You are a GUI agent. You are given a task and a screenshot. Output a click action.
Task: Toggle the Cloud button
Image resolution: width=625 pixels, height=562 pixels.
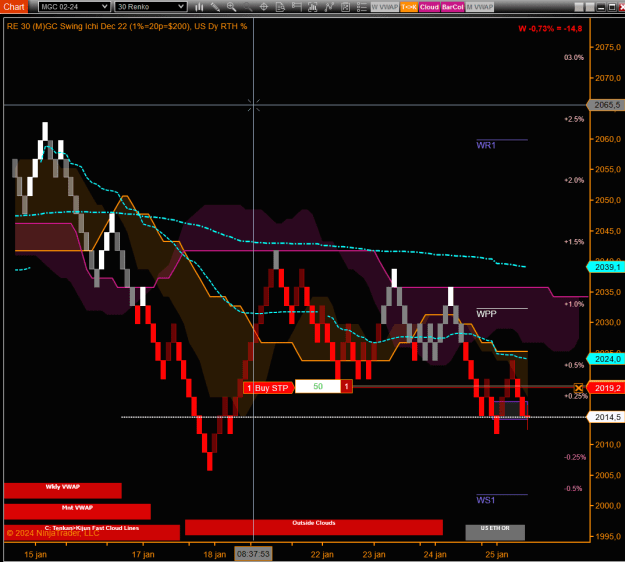coord(429,7)
